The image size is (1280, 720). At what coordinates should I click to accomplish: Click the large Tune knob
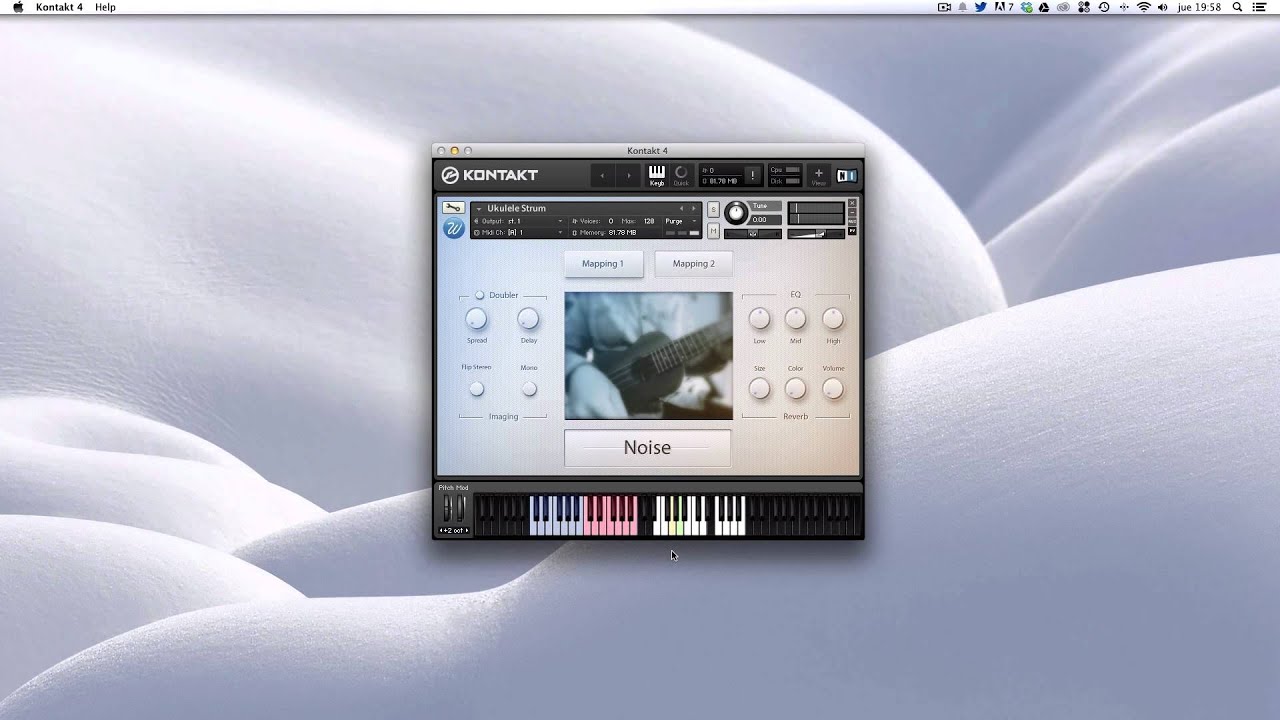coord(736,212)
